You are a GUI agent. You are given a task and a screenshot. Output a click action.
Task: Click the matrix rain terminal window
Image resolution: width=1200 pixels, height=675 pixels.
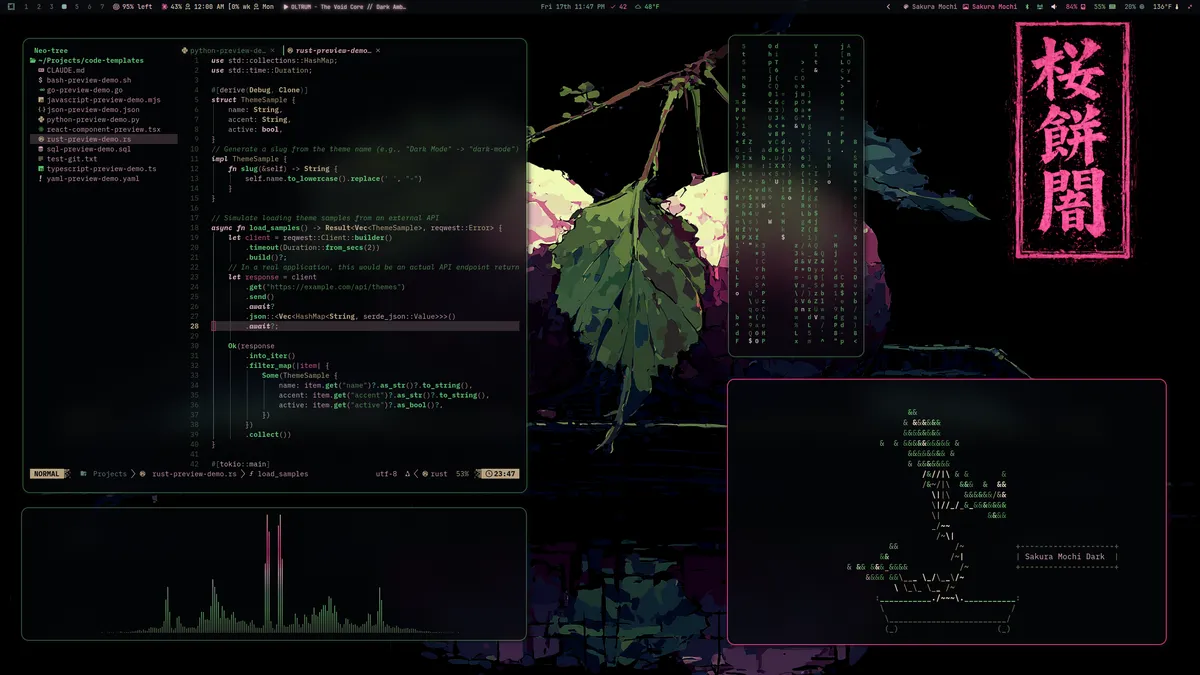pos(796,196)
